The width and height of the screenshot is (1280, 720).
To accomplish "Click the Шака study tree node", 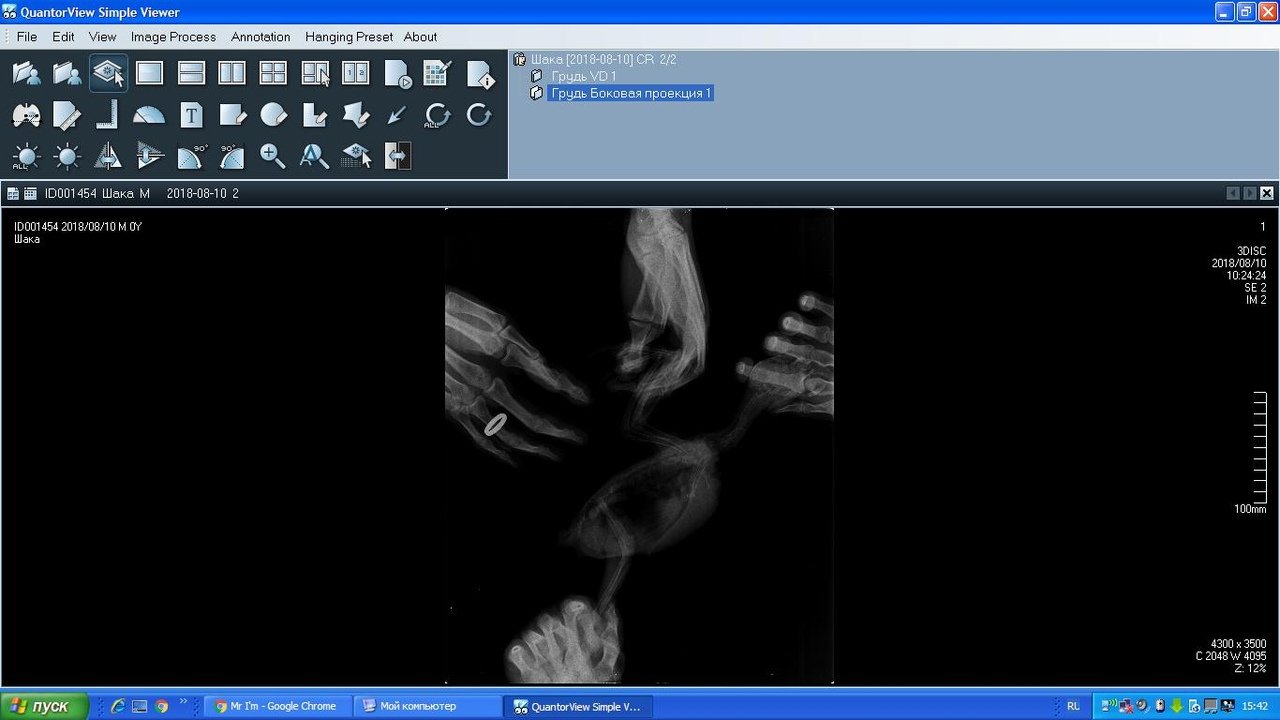I will (x=603, y=59).
